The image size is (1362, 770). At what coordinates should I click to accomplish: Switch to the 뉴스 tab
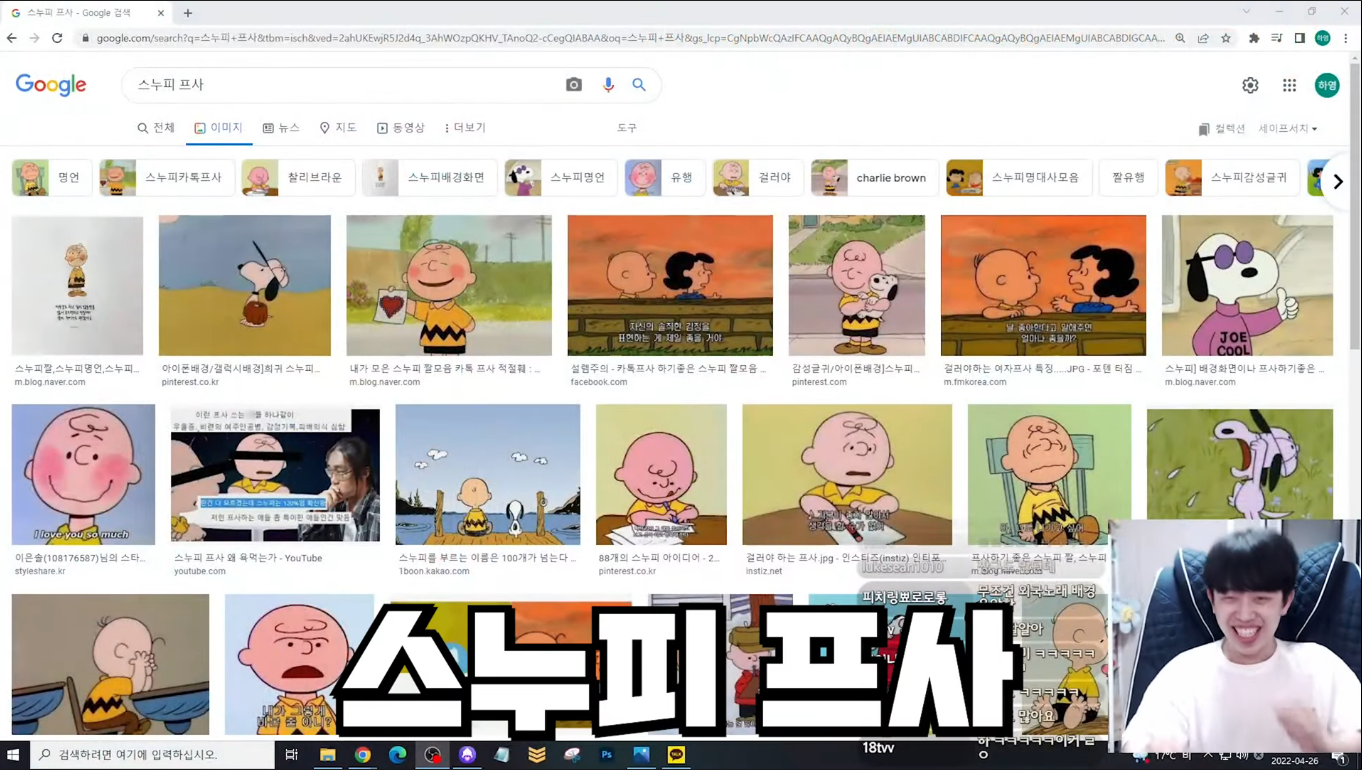[x=281, y=128]
